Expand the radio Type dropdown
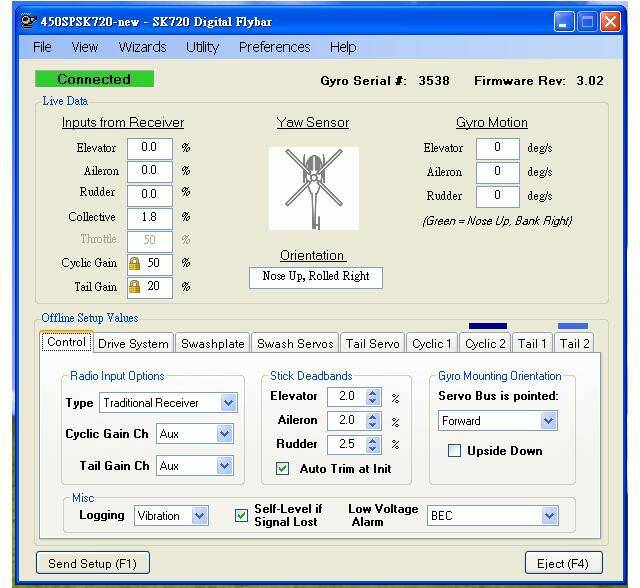640x588 pixels. point(228,403)
